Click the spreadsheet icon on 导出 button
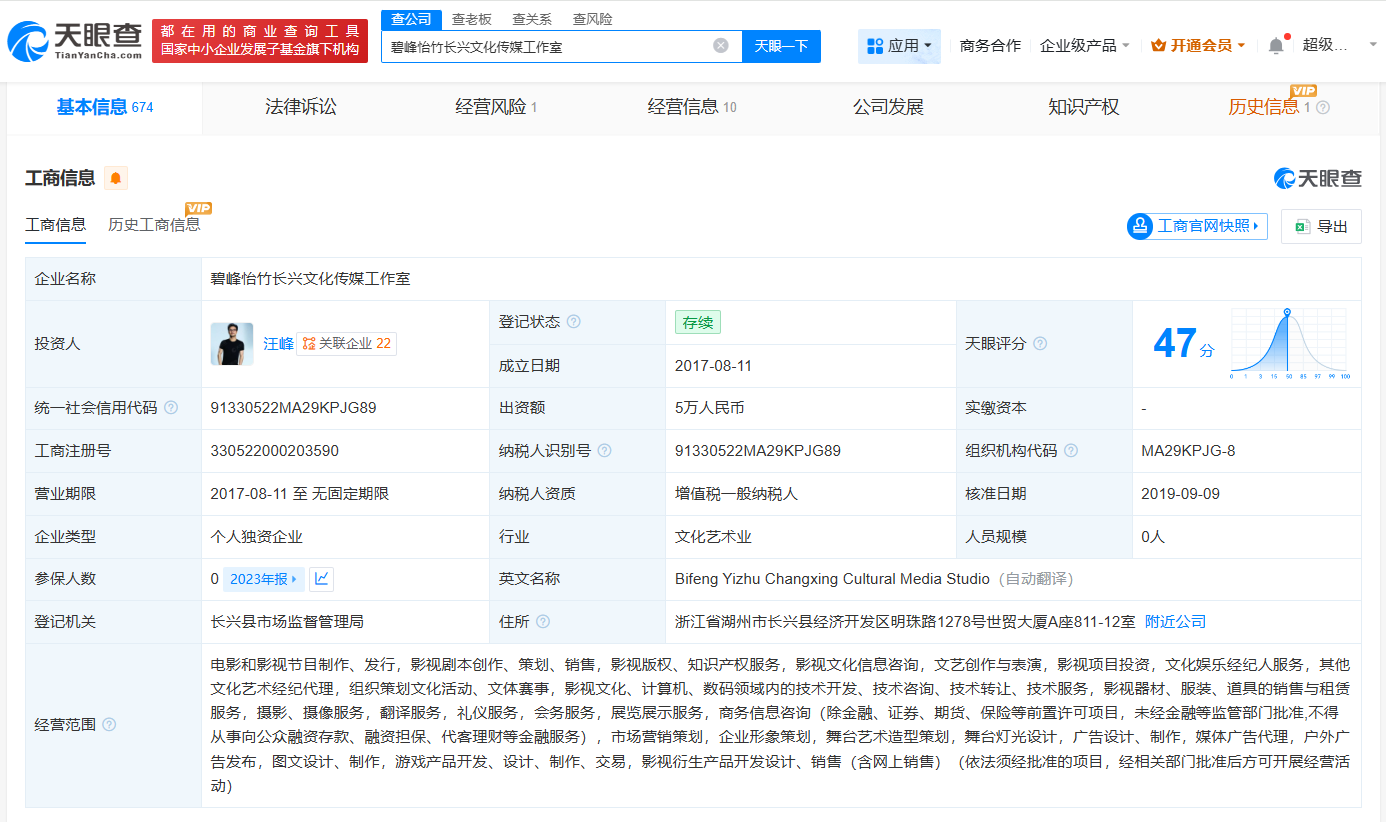The image size is (1386, 822). 1301,226
